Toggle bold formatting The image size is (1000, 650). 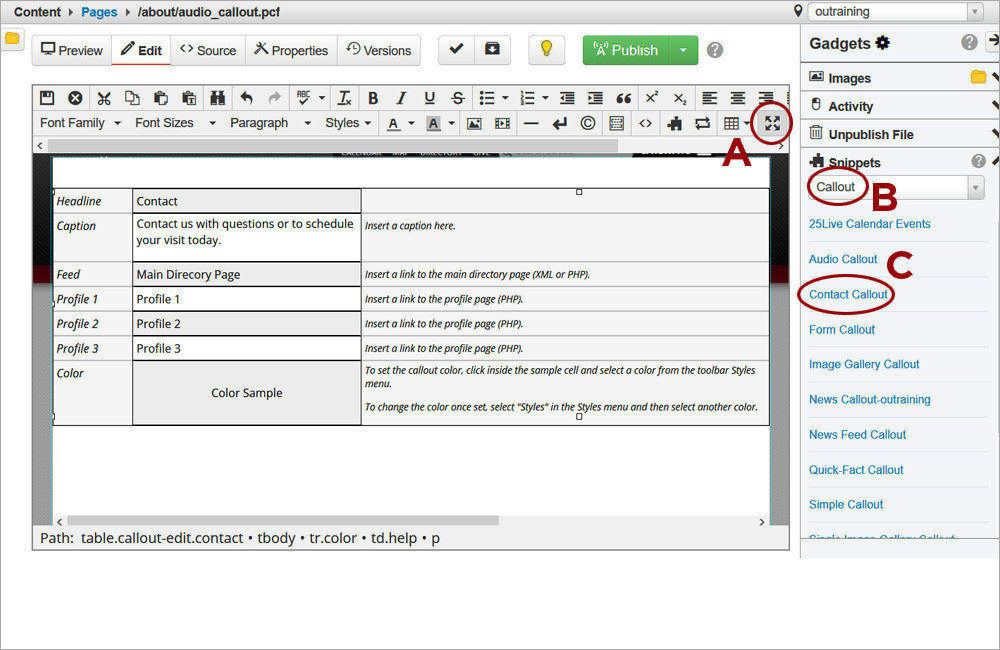373,98
